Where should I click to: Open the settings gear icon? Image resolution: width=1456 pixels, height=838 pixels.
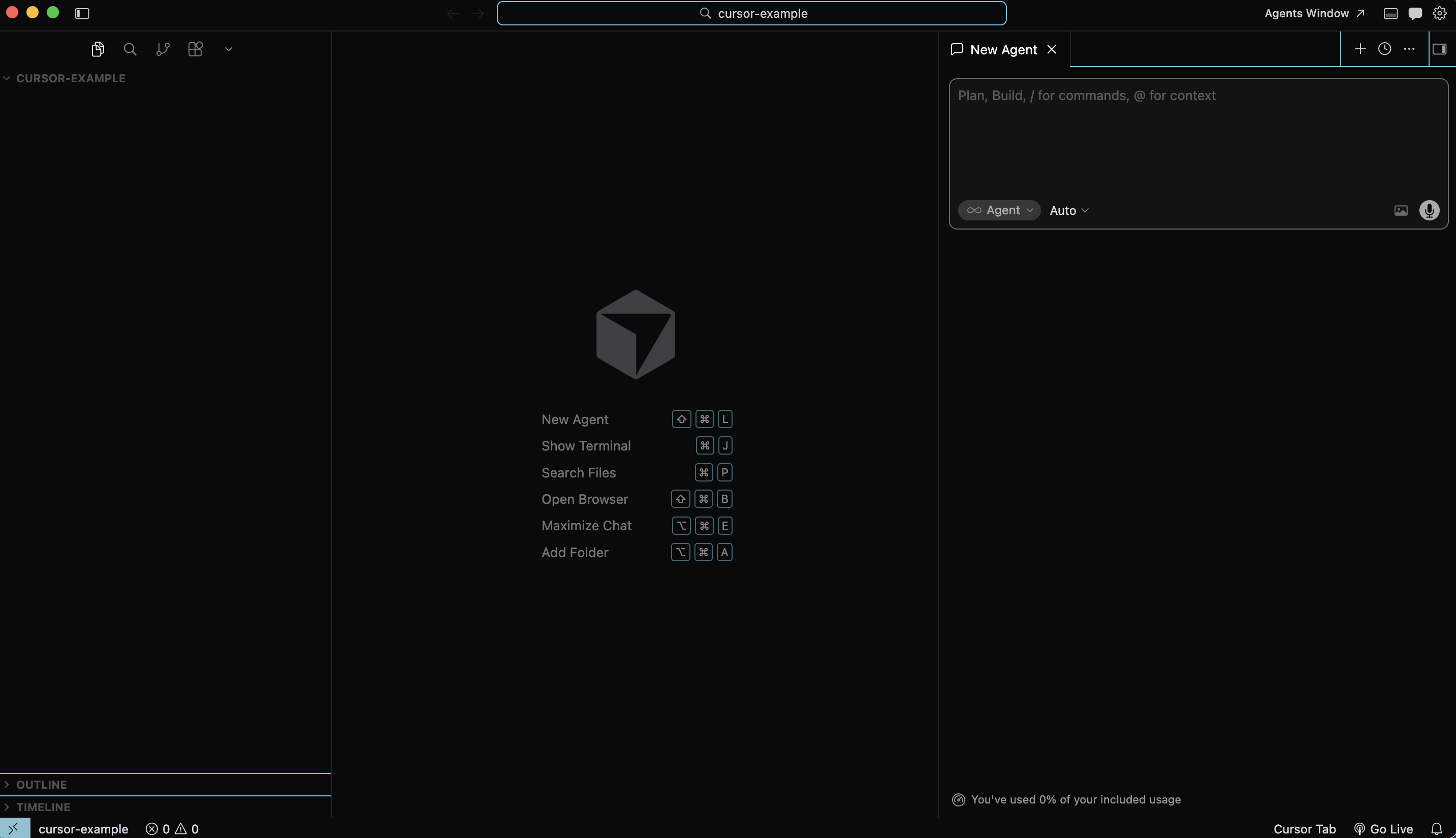click(x=1439, y=13)
